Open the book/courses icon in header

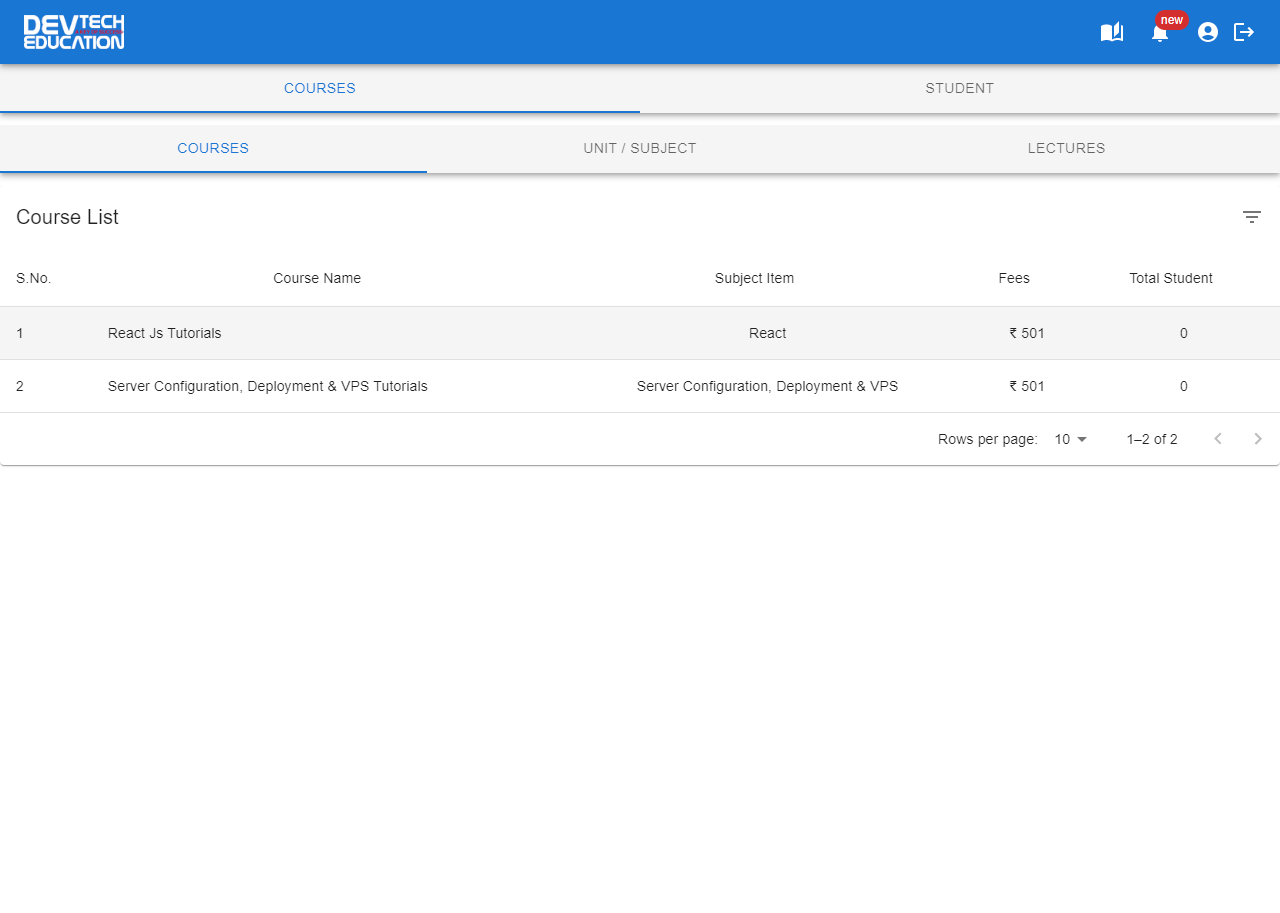(x=1112, y=32)
